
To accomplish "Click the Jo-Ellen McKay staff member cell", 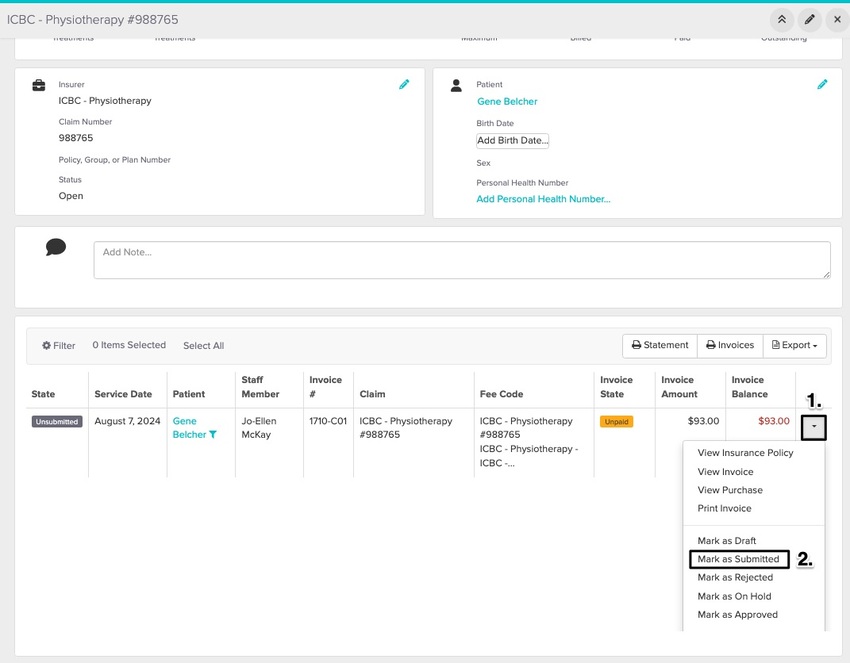I will tap(259, 428).
